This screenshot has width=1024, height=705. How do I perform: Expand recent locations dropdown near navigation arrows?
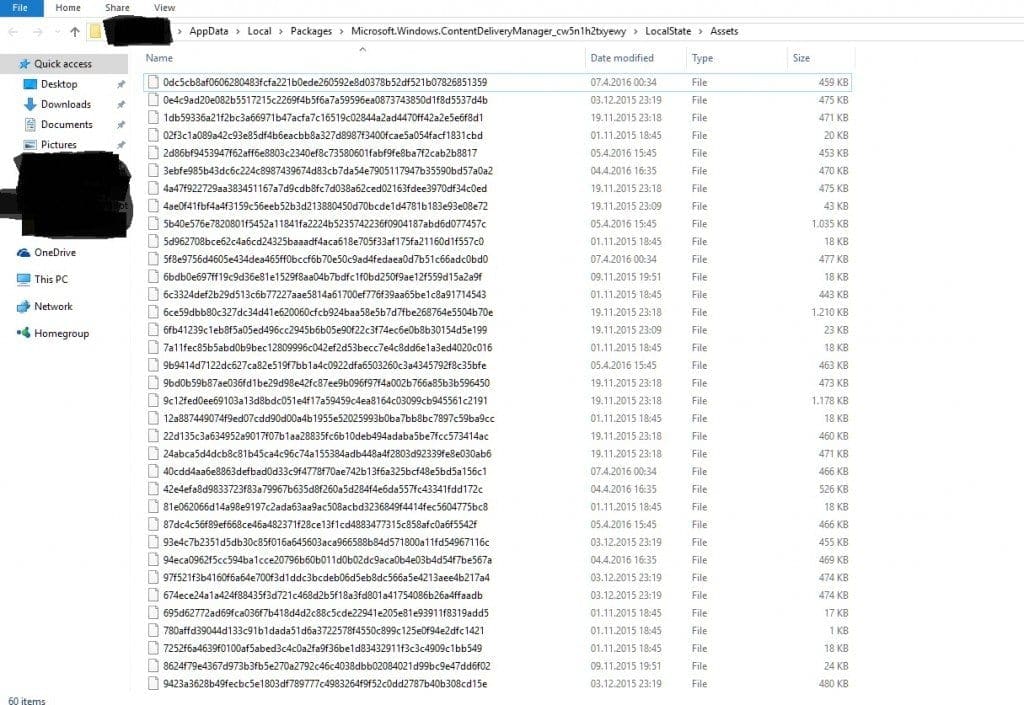point(57,31)
